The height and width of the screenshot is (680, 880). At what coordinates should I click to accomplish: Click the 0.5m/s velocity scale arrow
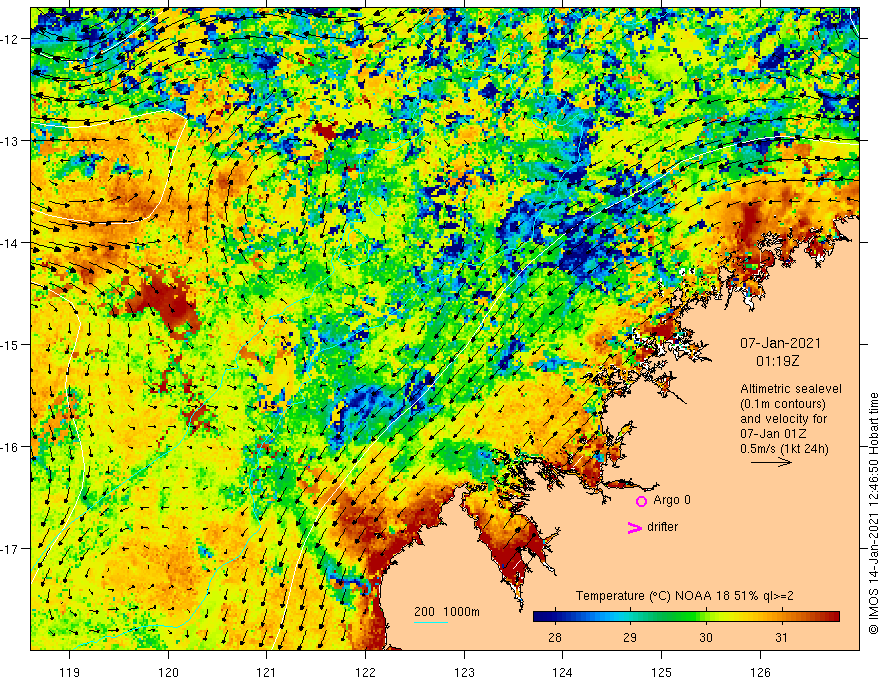pos(771,462)
